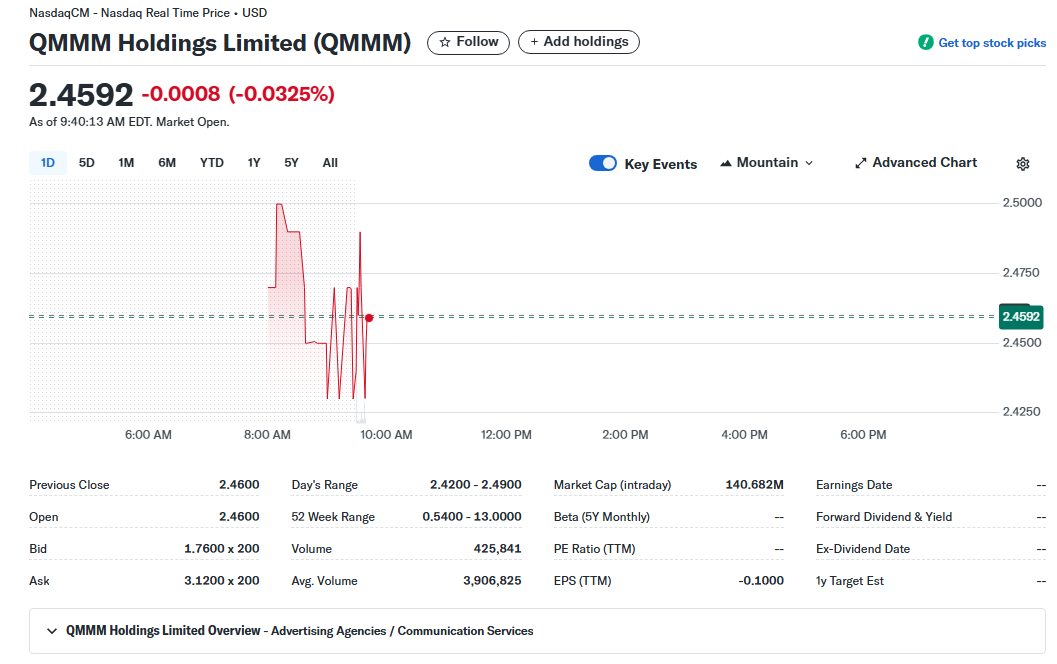The height and width of the screenshot is (664, 1057).
Task: Select the 5Y time range
Action: tap(291, 163)
